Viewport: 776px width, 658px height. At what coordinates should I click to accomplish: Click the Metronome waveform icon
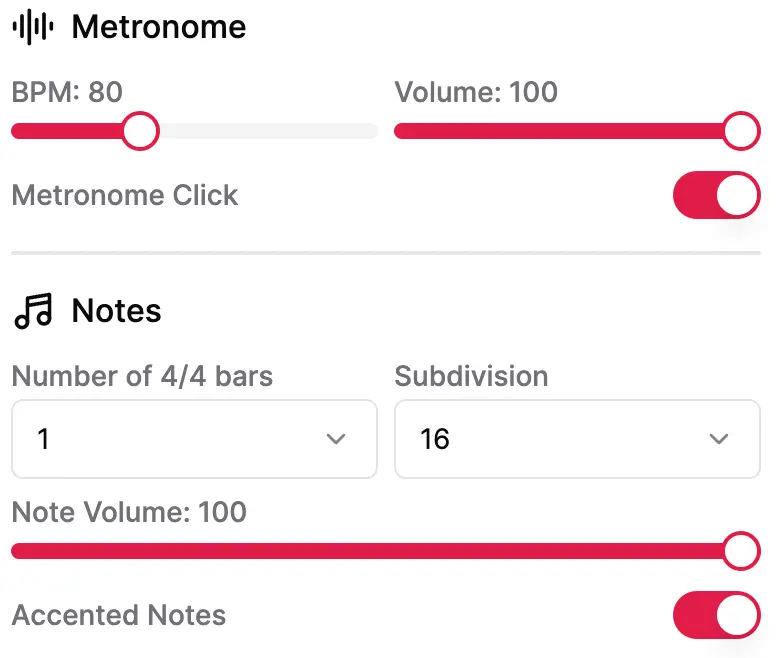click(x=32, y=27)
